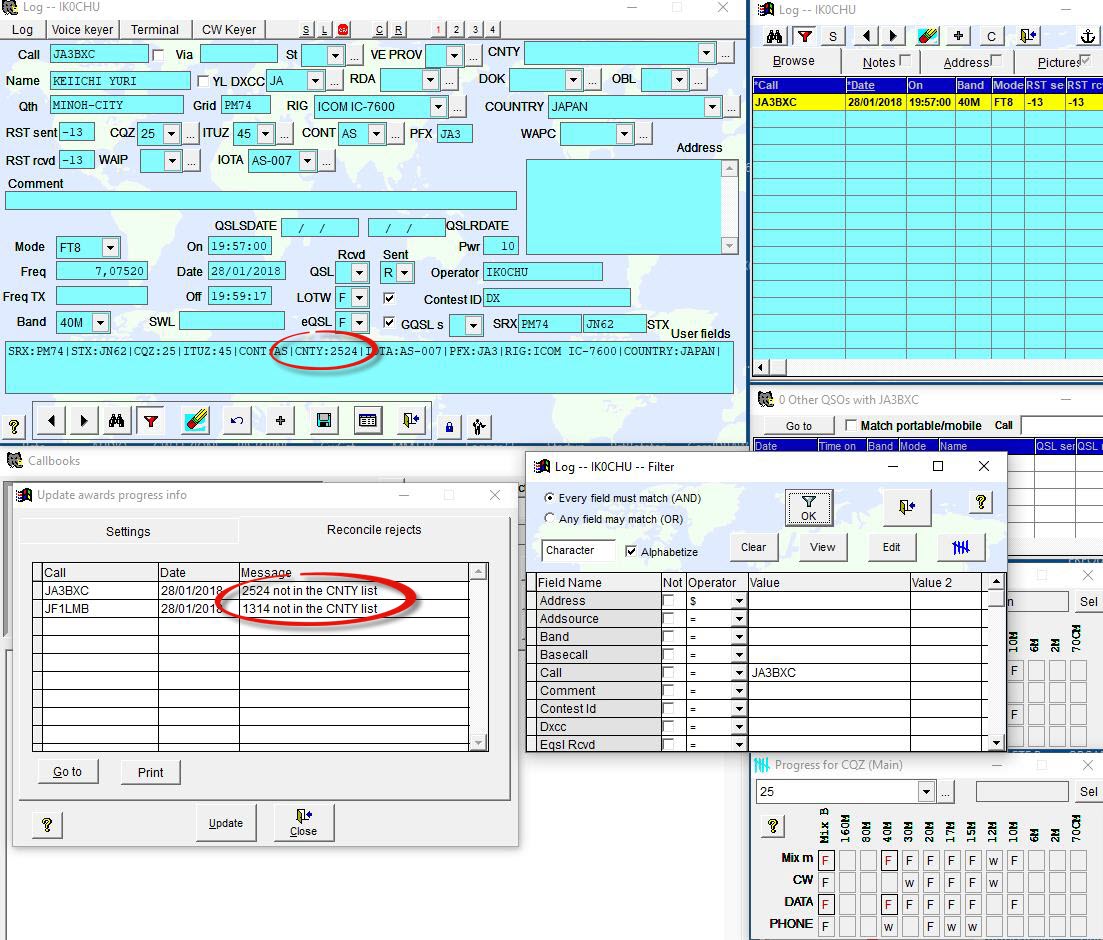Click the View button in Filter window
This screenshot has height=940, width=1103.
point(822,547)
